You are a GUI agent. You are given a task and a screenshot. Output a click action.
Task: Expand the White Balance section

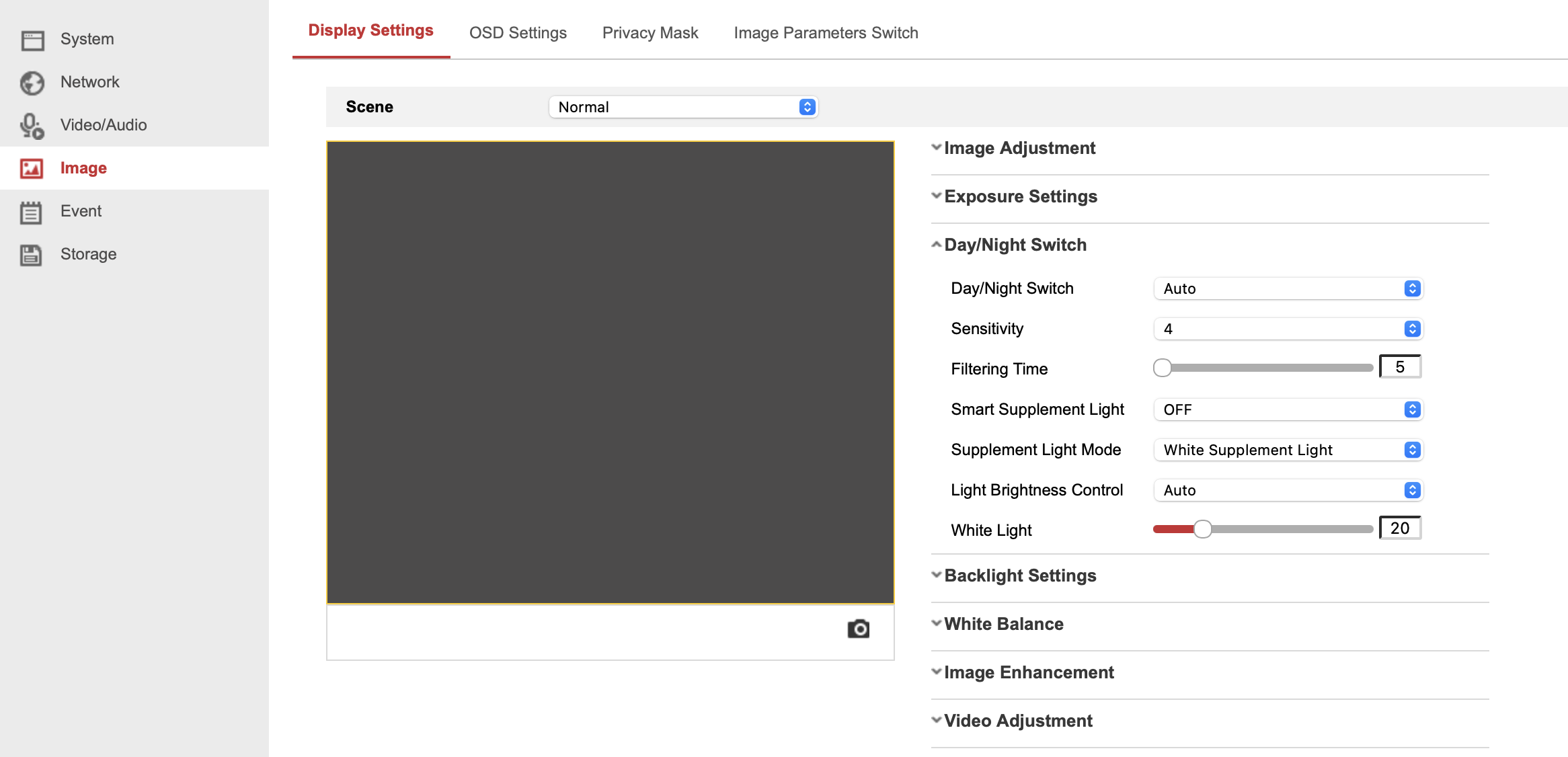(x=1003, y=624)
